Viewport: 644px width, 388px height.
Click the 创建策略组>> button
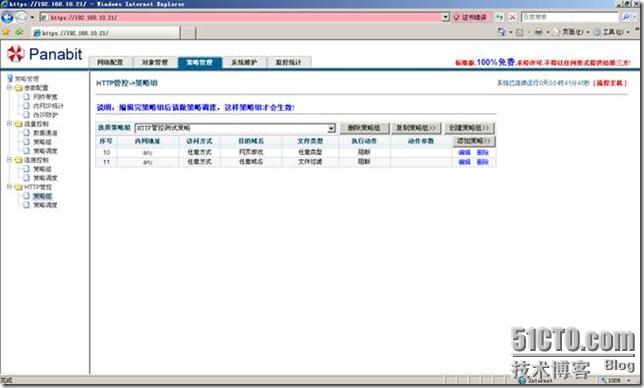(x=469, y=128)
